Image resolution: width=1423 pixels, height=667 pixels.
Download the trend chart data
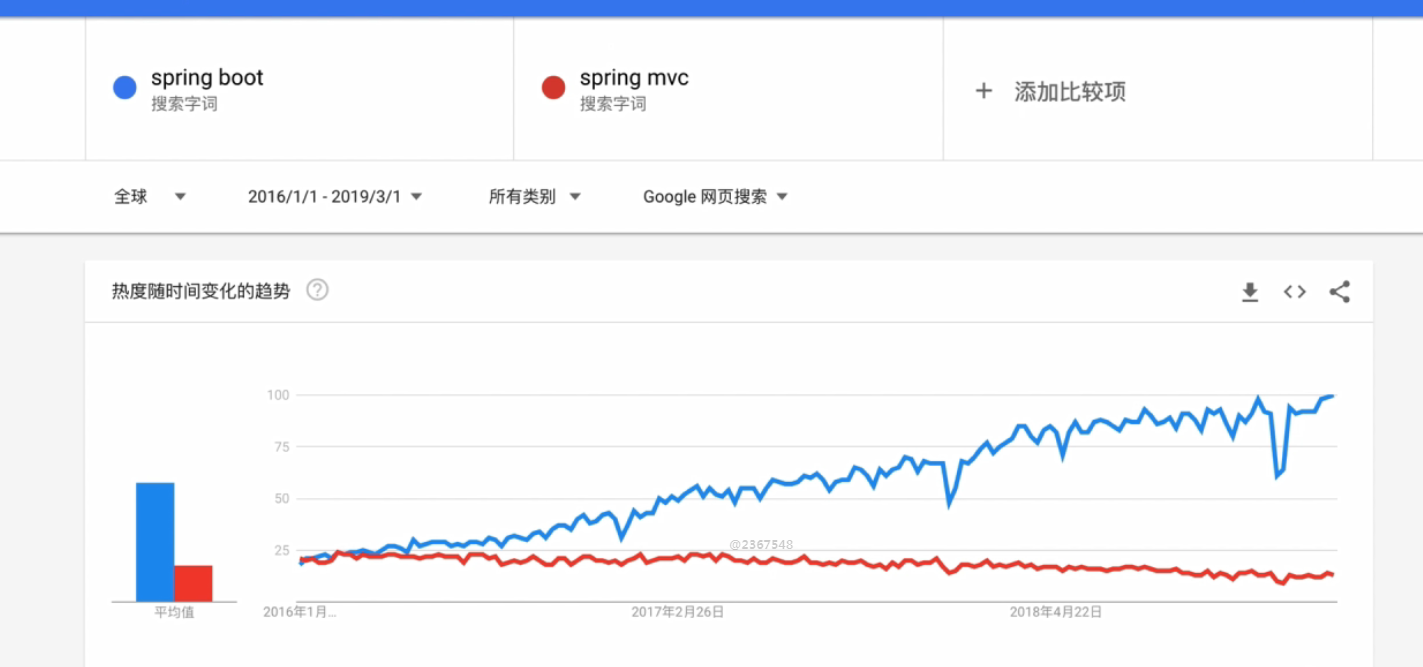click(x=1249, y=292)
